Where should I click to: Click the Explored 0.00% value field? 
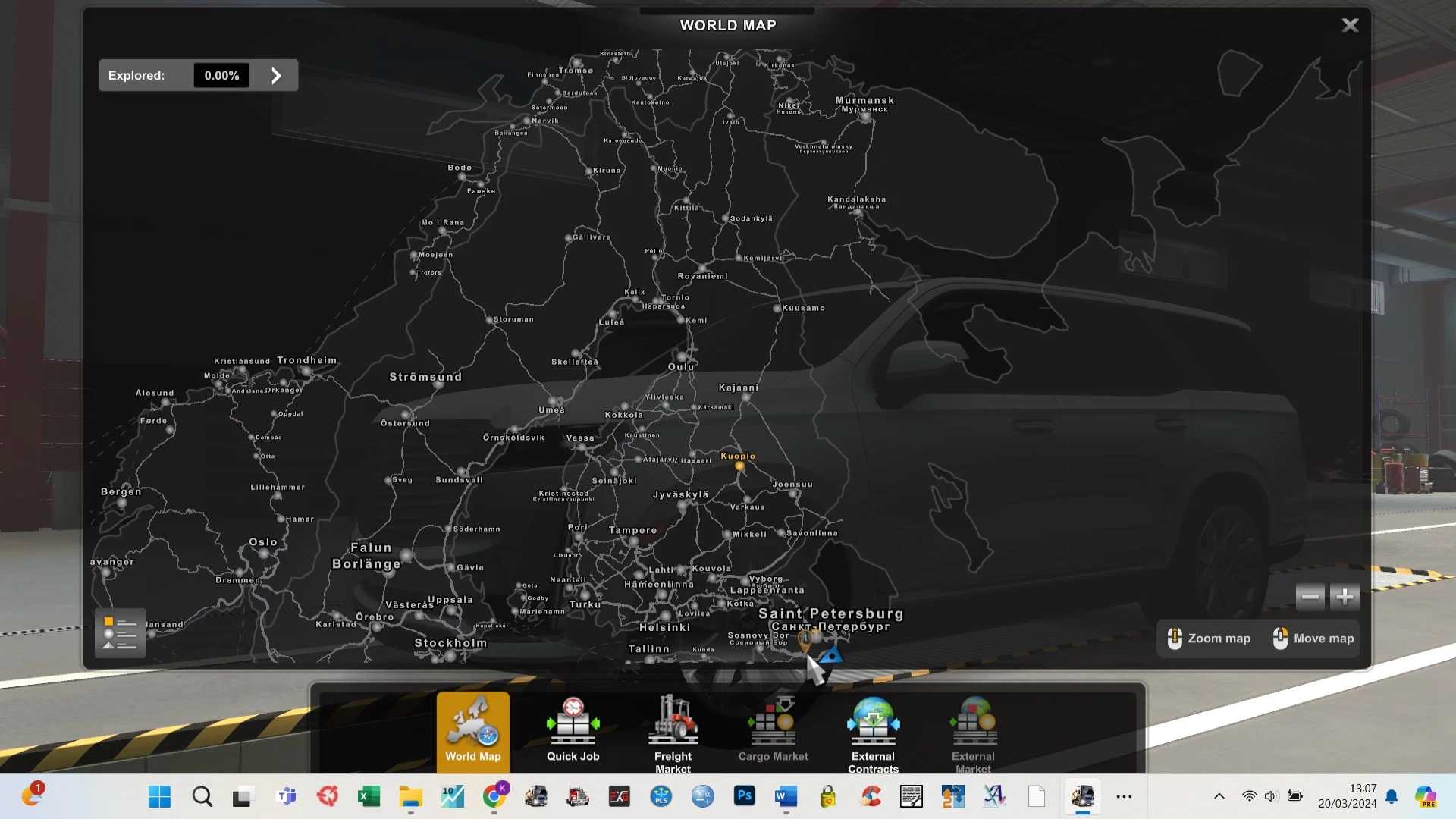tap(221, 76)
